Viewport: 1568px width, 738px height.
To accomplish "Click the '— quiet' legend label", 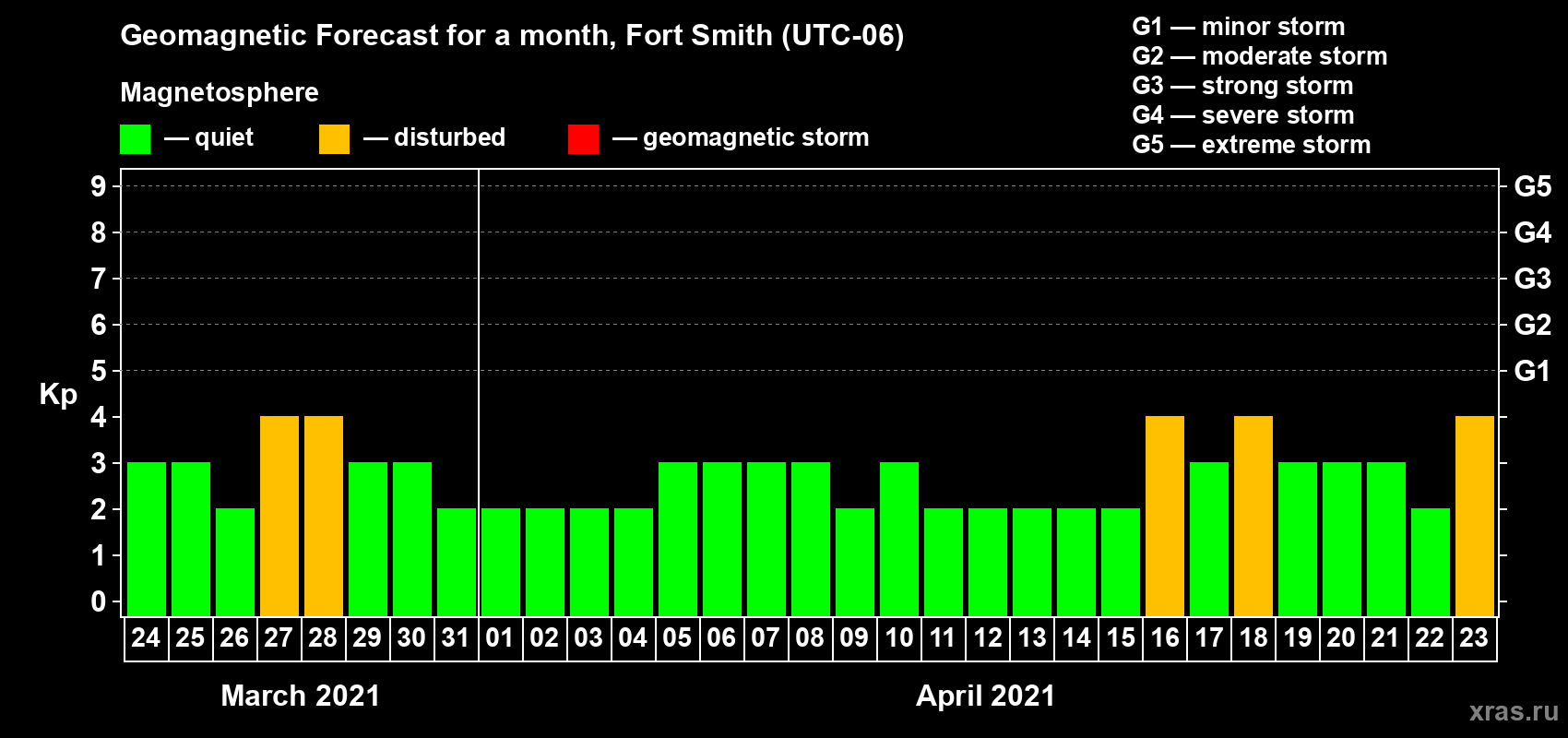I will click(208, 138).
